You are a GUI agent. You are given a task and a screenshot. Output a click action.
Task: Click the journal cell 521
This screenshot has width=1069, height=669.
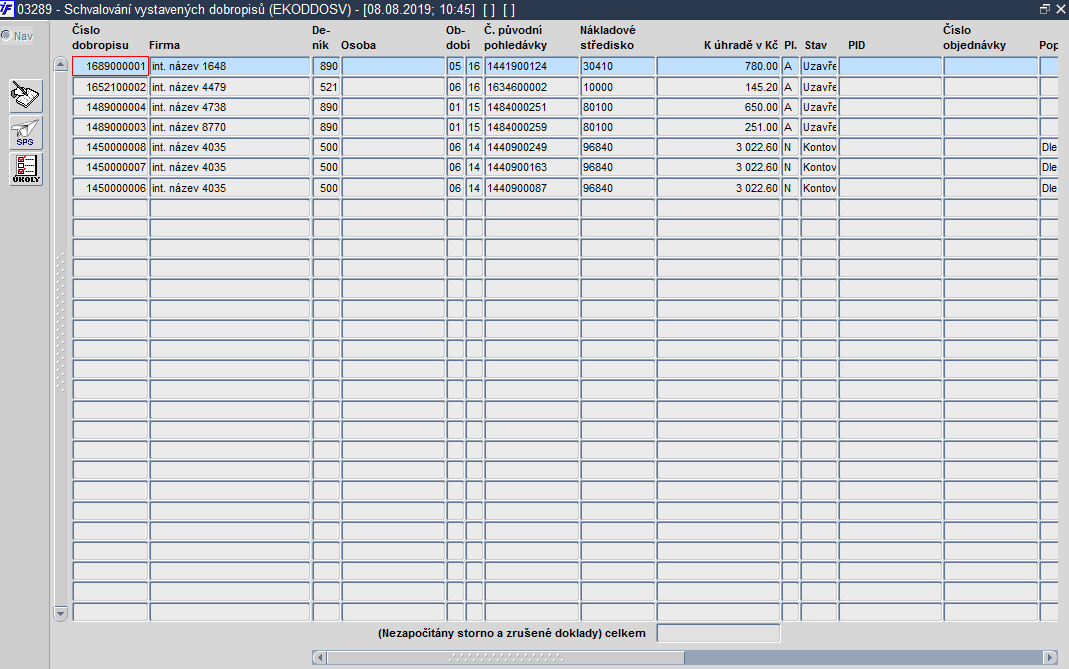(327, 87)
